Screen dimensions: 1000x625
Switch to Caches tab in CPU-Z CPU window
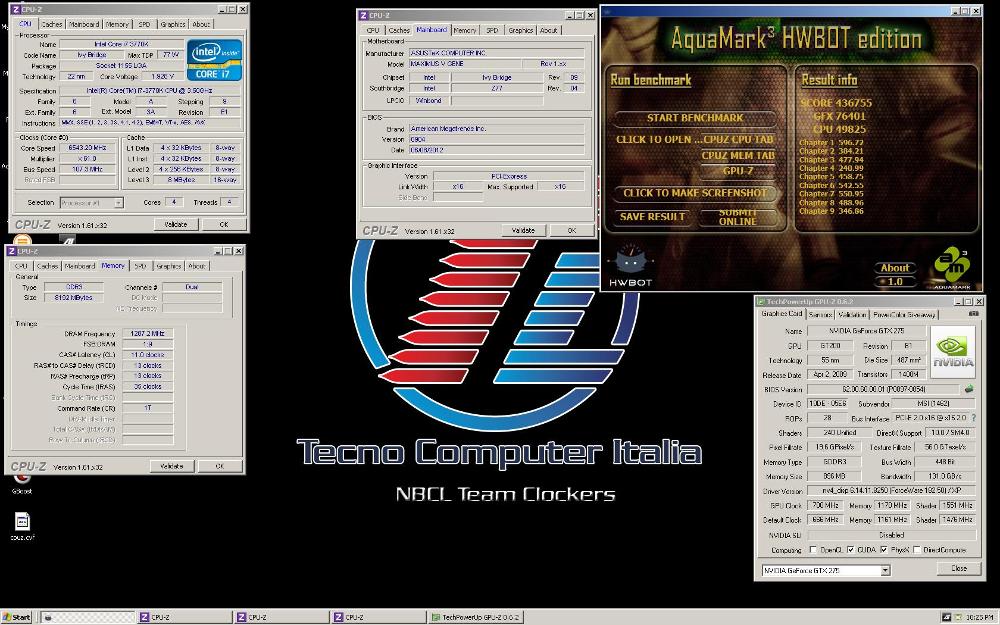click(x=52, y=24)
